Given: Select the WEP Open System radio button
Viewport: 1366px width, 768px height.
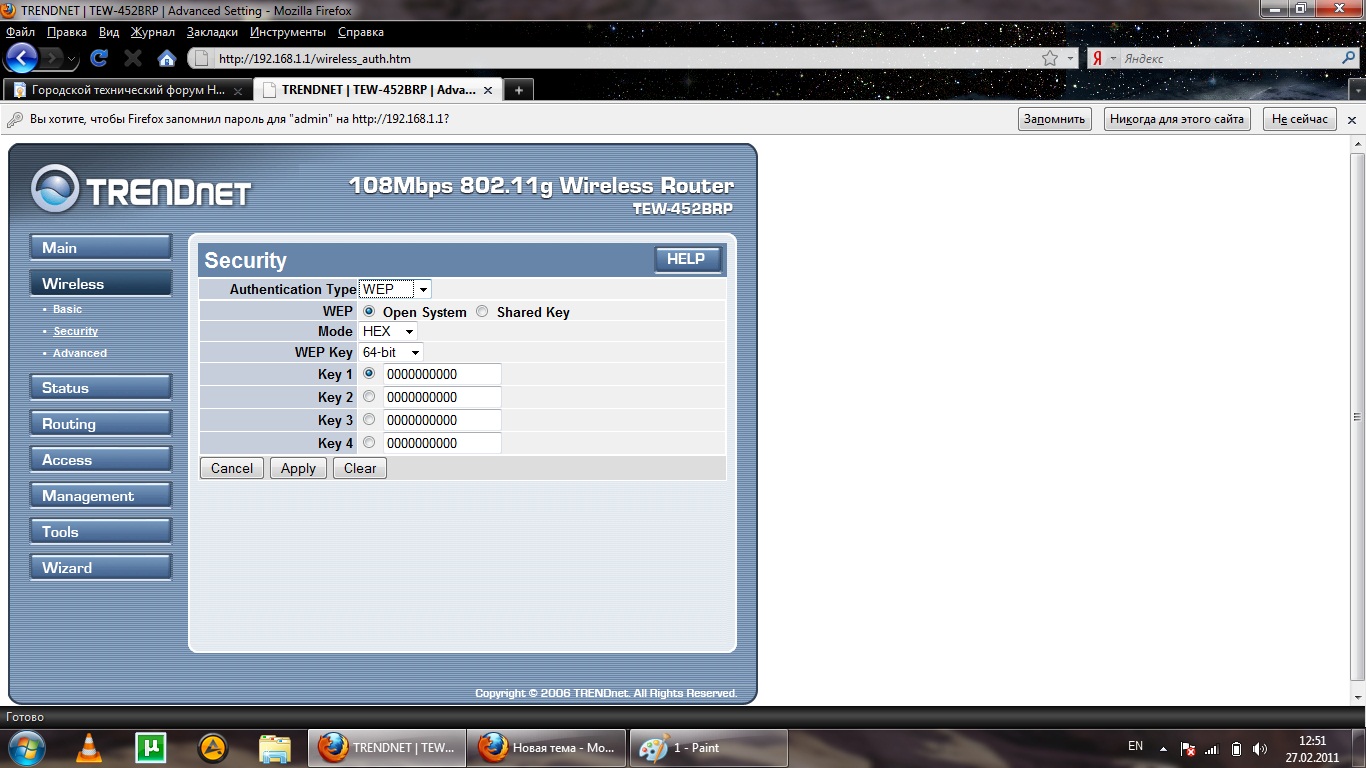Looking at the screenshot, I should (x=369, y=311).
